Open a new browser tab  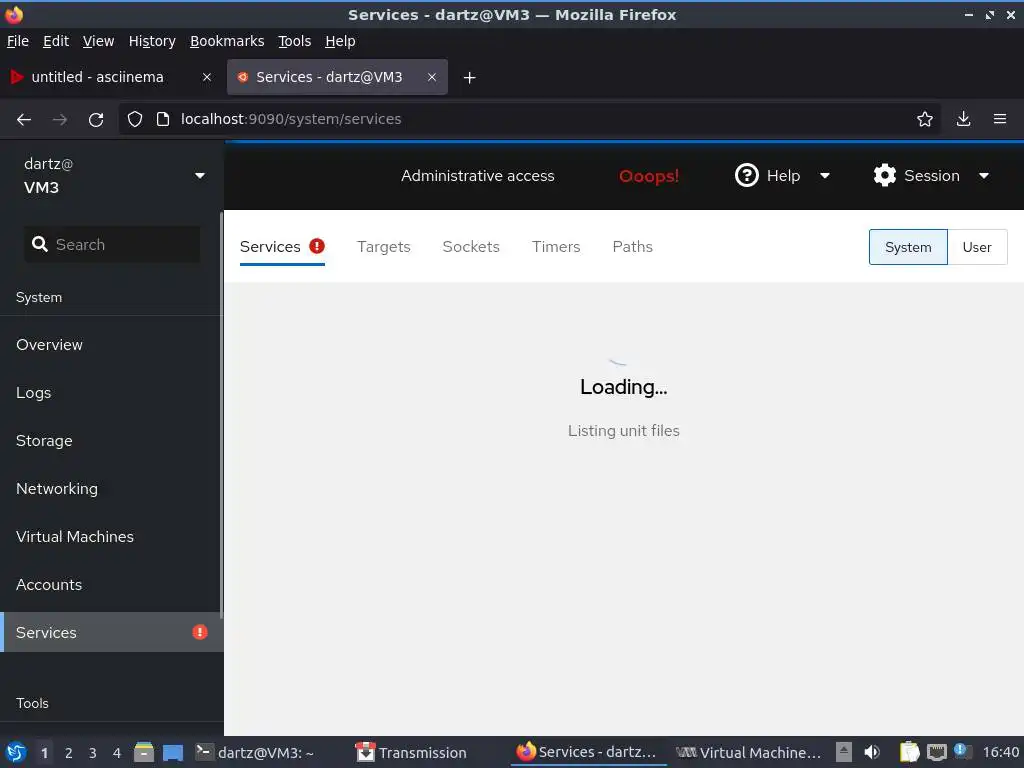click(469, 78)
